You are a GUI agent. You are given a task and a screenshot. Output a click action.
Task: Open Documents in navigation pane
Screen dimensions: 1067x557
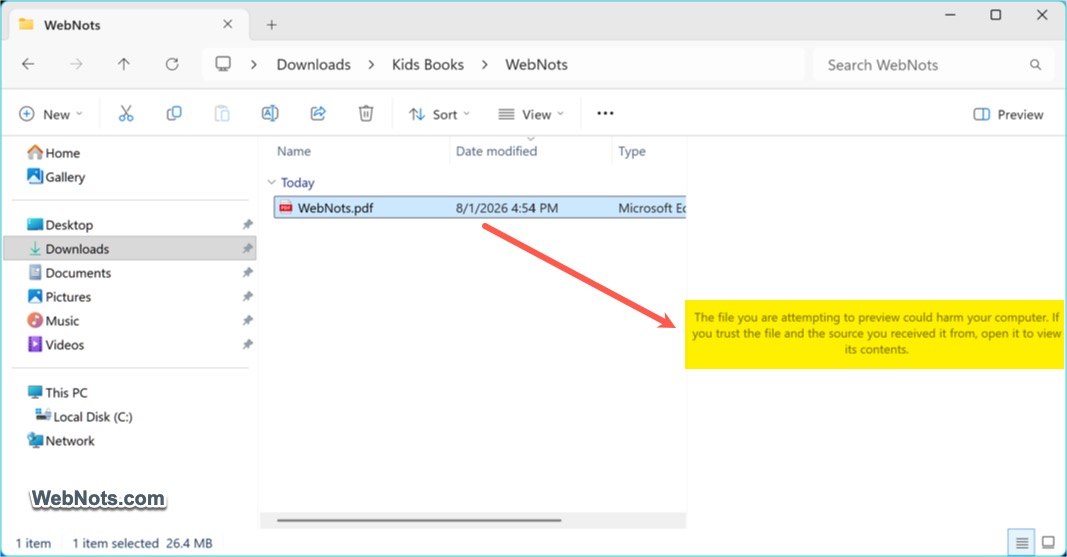point(78,273)
